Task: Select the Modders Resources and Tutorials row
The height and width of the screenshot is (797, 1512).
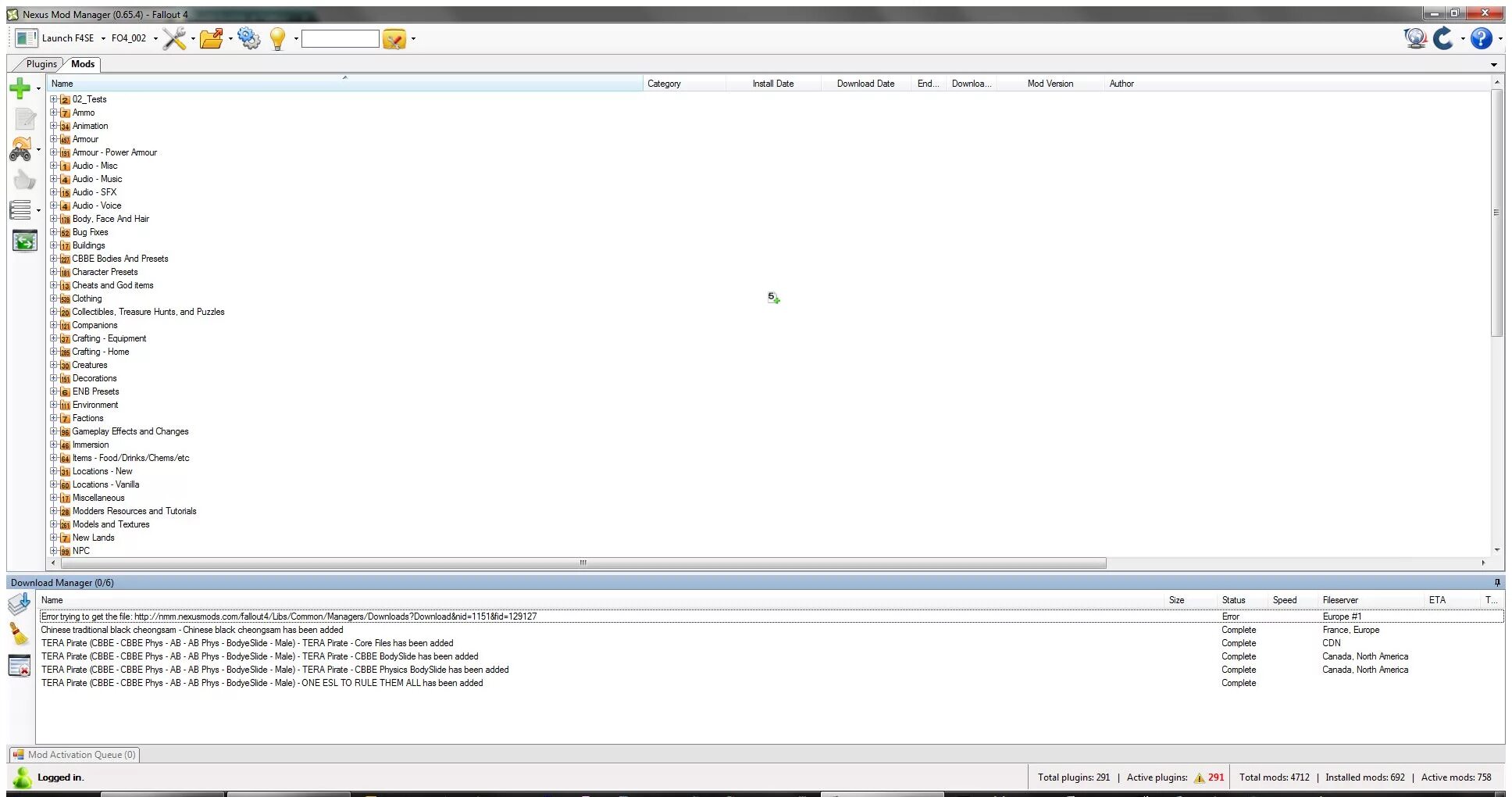Action: click(134, 511)
